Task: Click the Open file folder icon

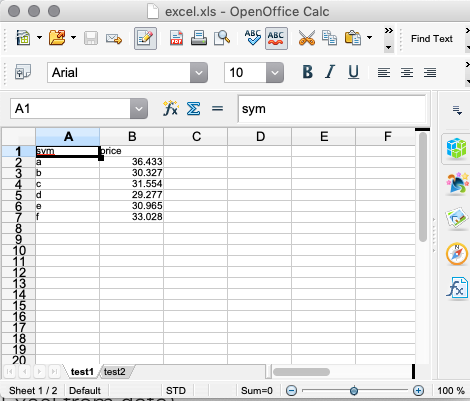Action: (x=57, y=38)
